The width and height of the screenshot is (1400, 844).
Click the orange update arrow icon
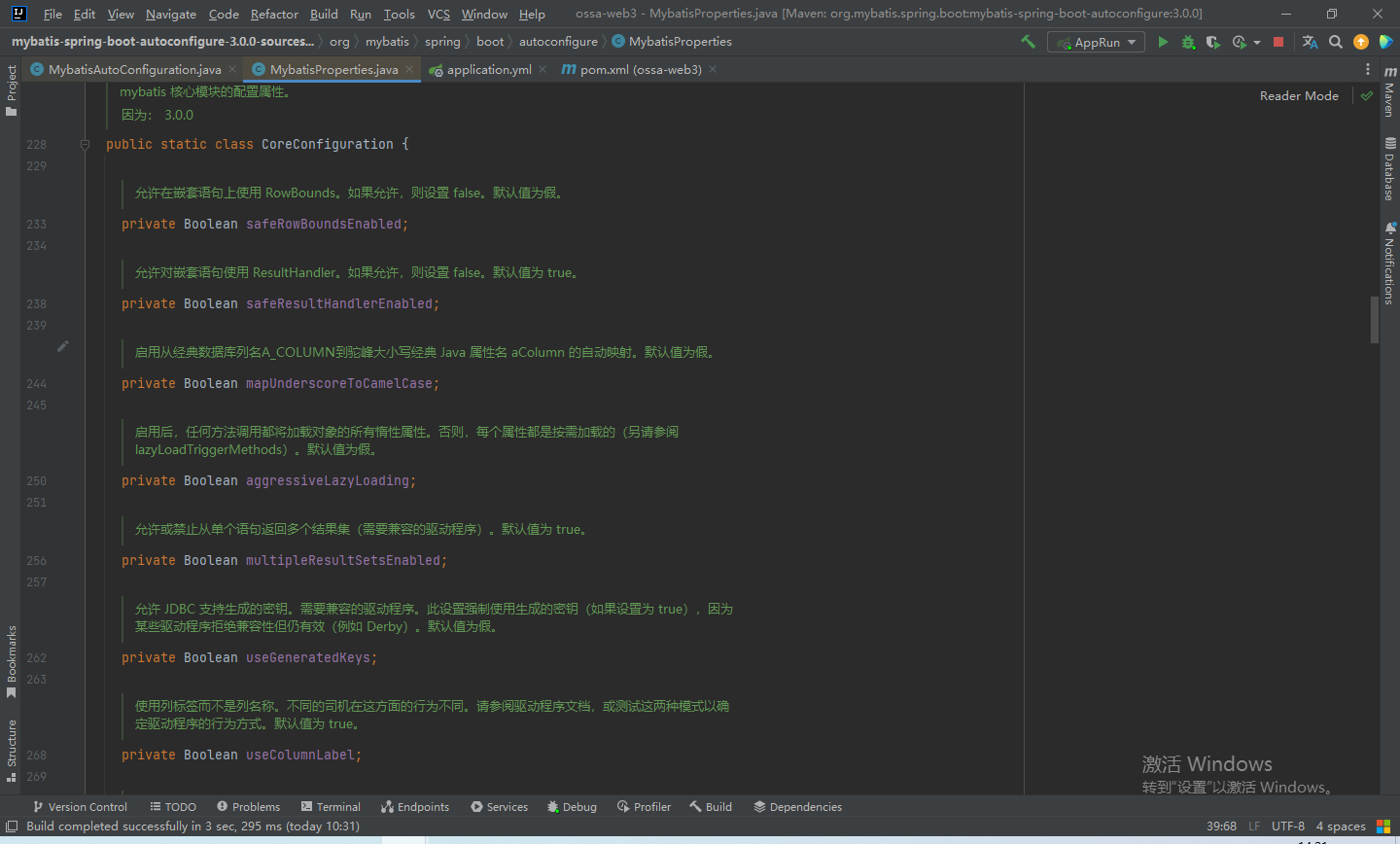click(1361, 42)
